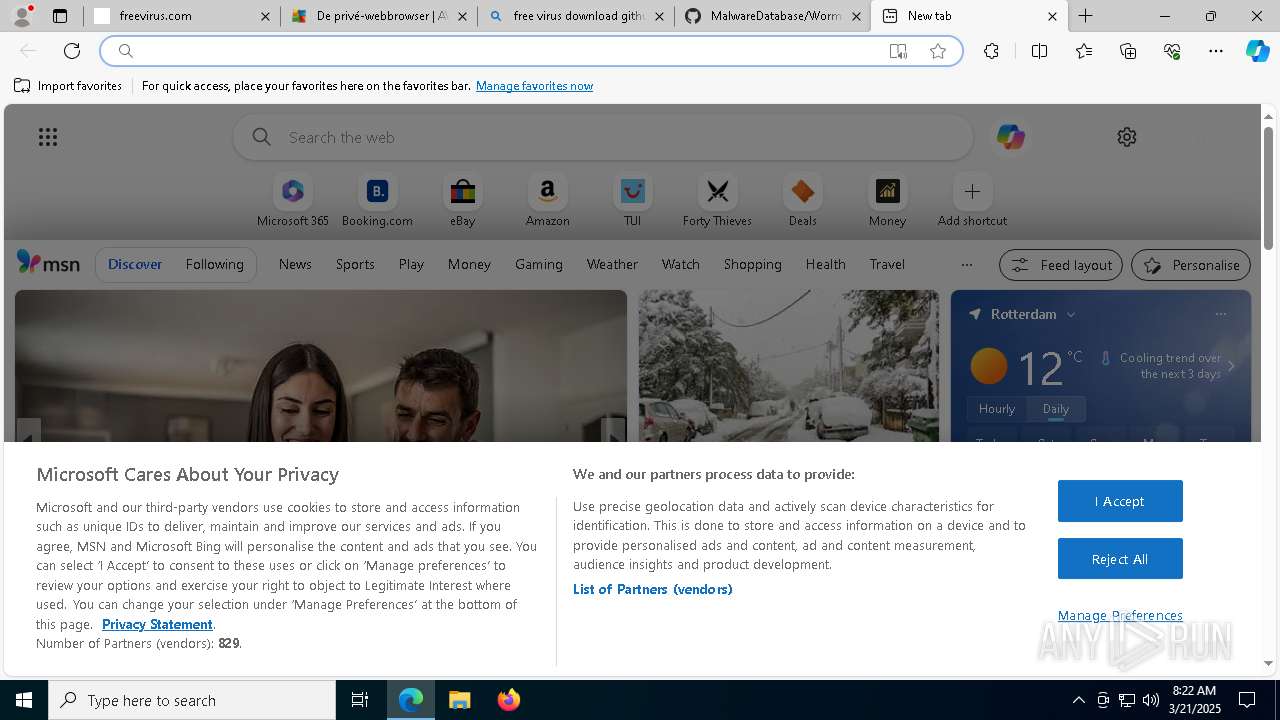1280x720 pixels.
Task: Click the Personalise button
Action: 1191,265
